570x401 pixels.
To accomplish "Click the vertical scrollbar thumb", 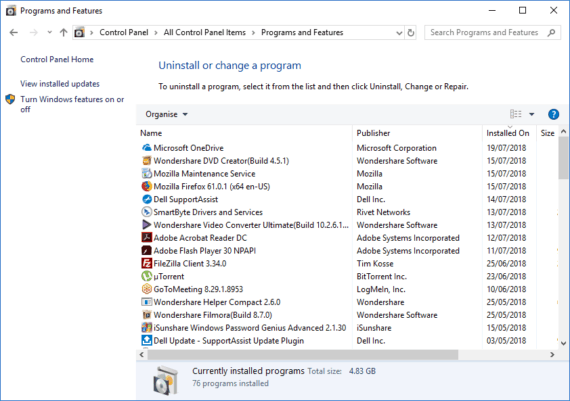I will [x=563, y=158].
